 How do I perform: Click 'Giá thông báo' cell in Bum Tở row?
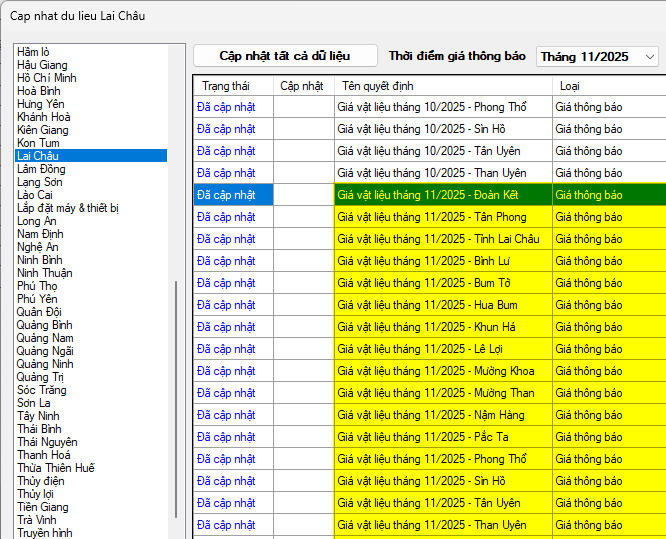pyautogui.click(x=589, y=283)
